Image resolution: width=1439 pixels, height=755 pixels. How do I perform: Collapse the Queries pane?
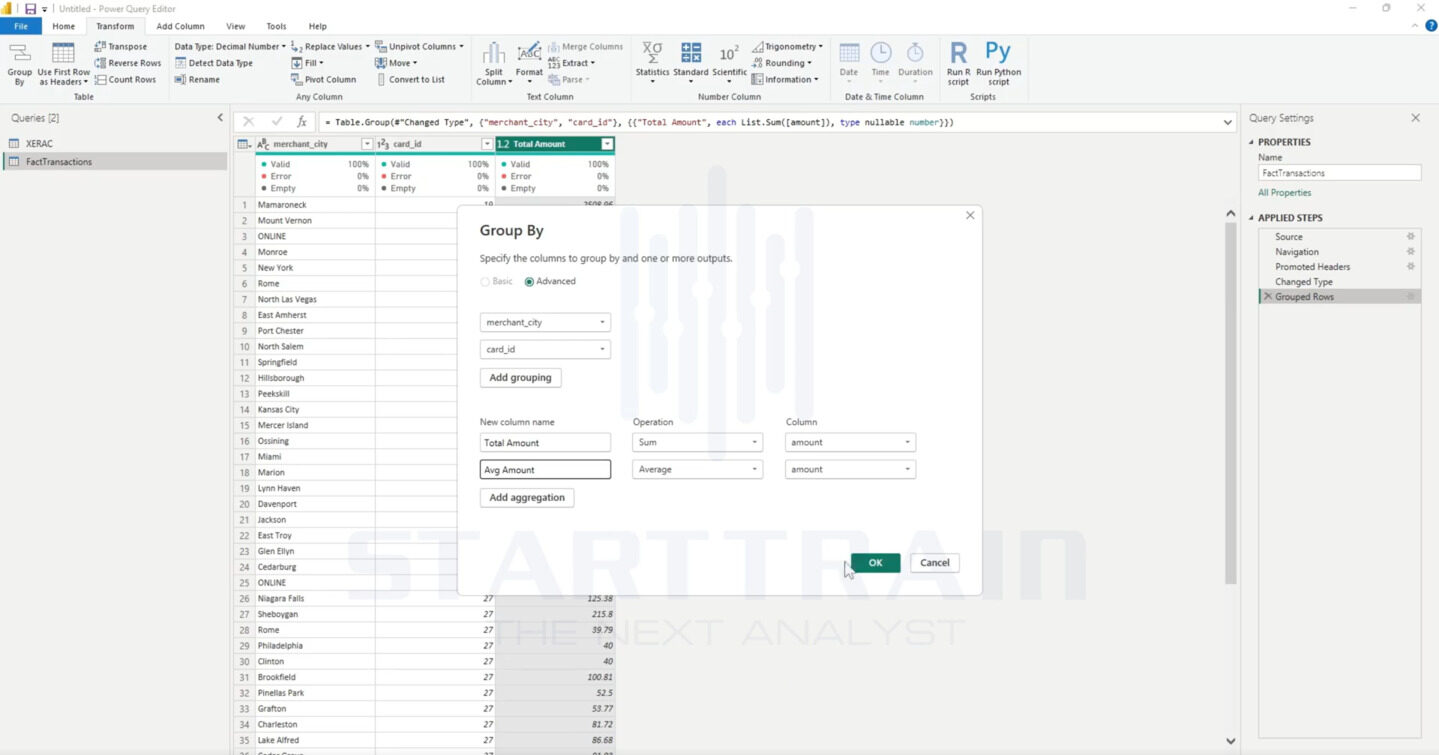tap(220, 118)
